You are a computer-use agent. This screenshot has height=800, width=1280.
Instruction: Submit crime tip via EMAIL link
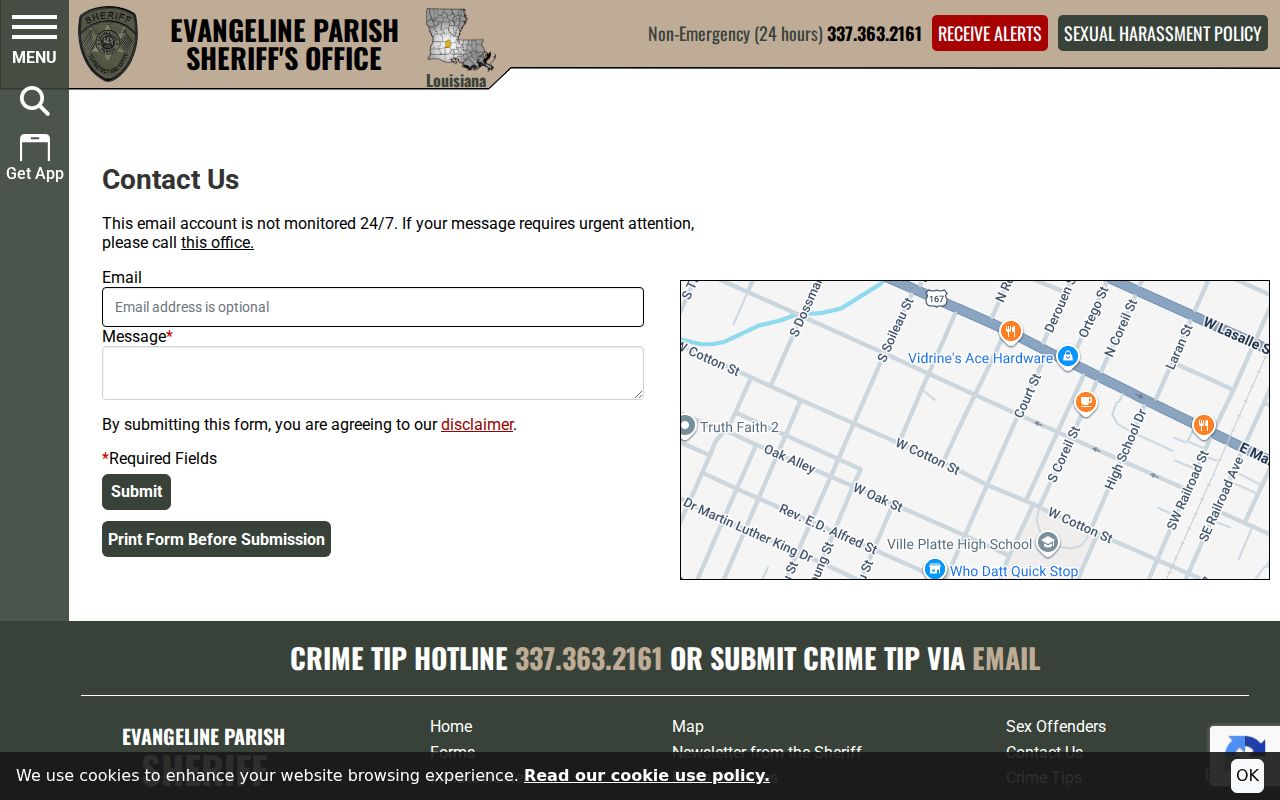coord(1006,658)
